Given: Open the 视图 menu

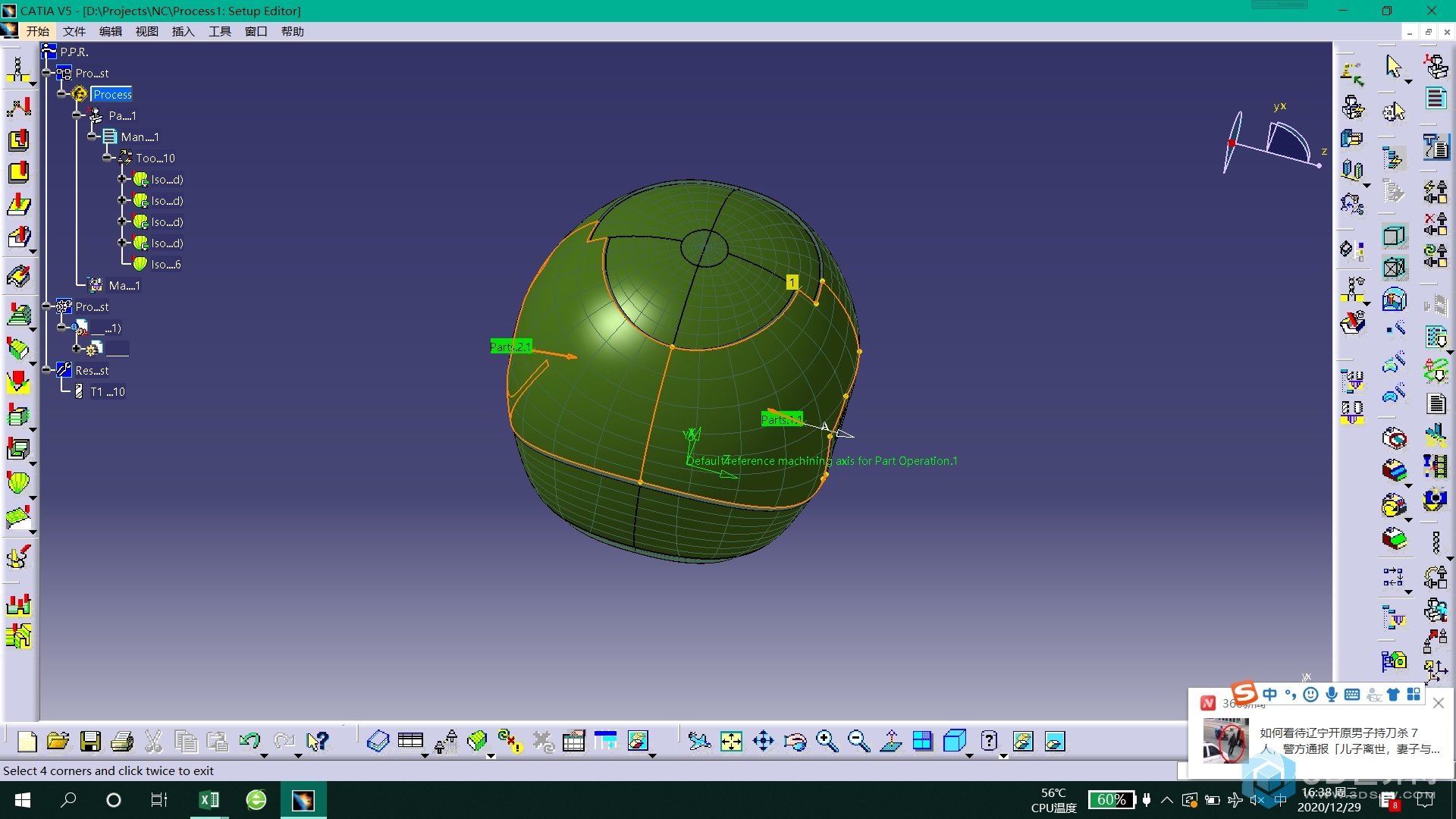Looking at the screenshot, I should (x=147, y=31).
